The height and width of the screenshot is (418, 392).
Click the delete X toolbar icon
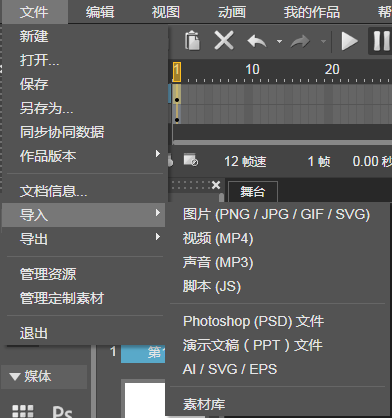[224, 41]
